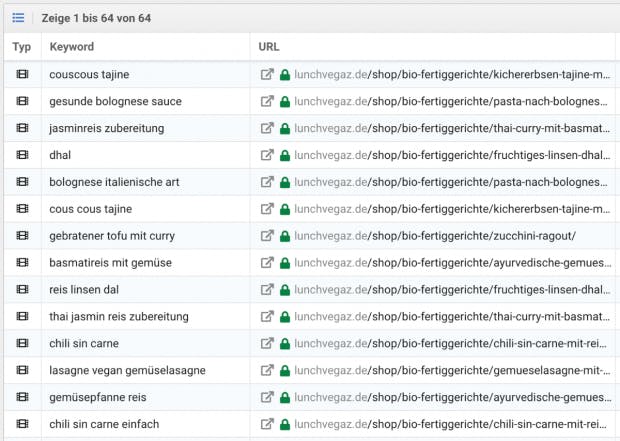Select keyword 'chili sin carne einfach'
This screenshot has width=620, height=441.
point(104,424)
